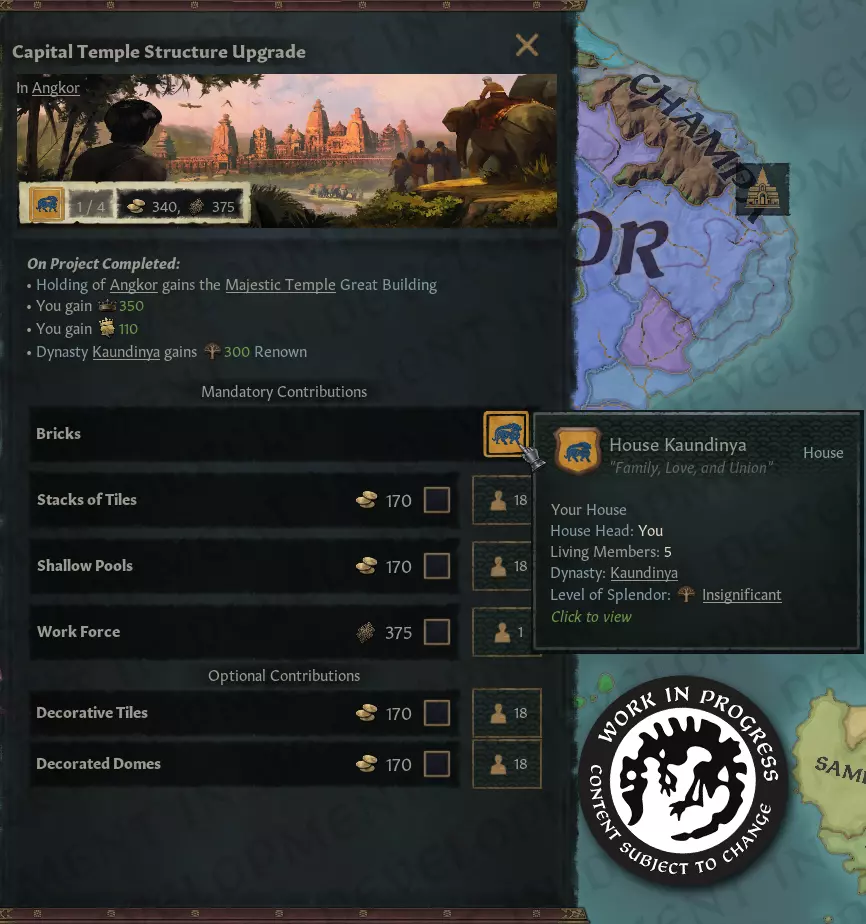This screenshot has width=866, height=924.
Task: Click the Insignificant splendor level link
Action: click(742, 595)
